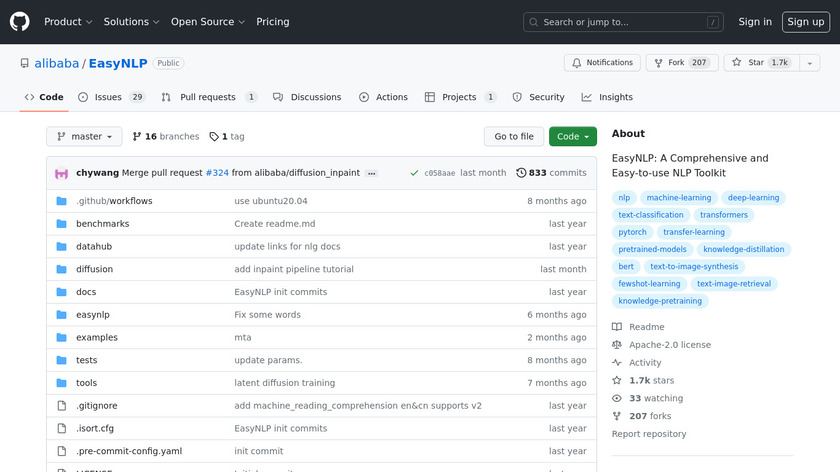Click the license scale icon in About

(x=617, y=344)
